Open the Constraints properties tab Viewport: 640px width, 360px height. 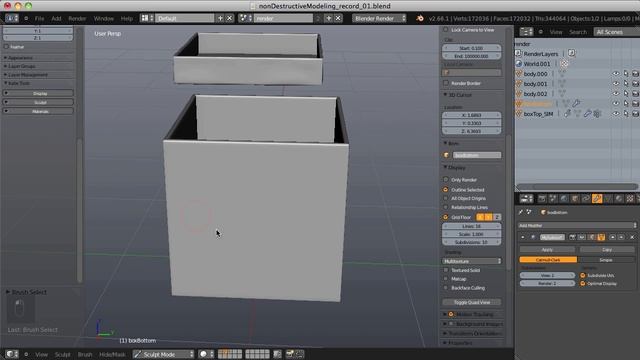pos(586,199)
